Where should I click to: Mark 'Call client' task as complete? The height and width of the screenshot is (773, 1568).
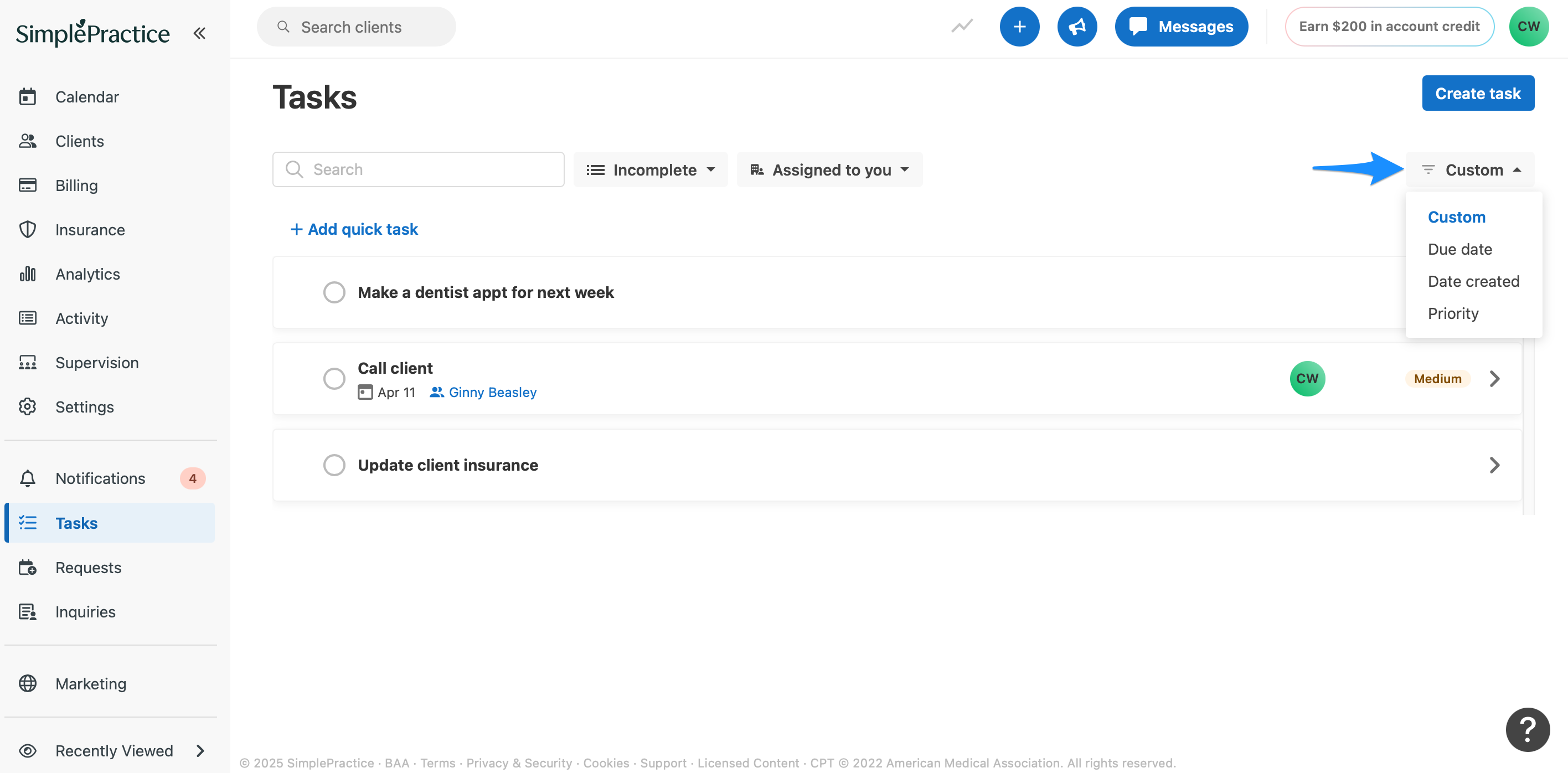334,379
